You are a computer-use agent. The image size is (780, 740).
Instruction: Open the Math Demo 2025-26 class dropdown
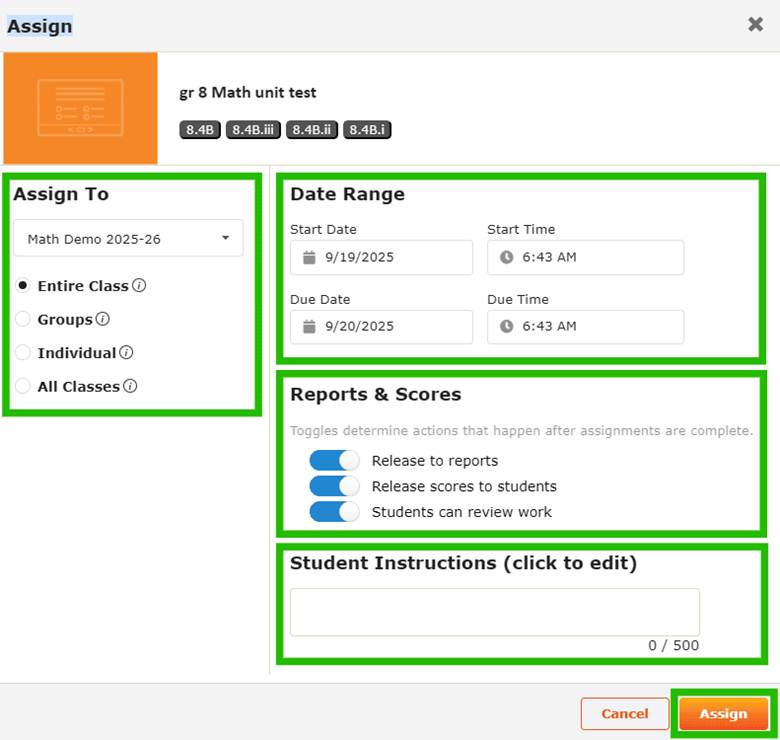(128, 238)
